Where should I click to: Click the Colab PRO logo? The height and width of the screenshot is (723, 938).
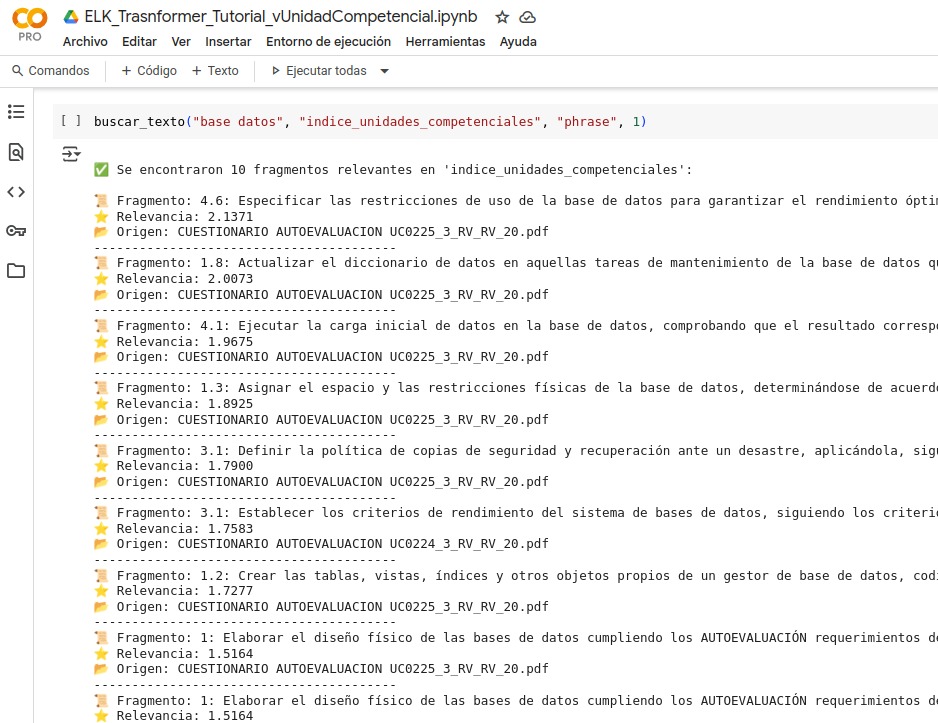(29, 24)
